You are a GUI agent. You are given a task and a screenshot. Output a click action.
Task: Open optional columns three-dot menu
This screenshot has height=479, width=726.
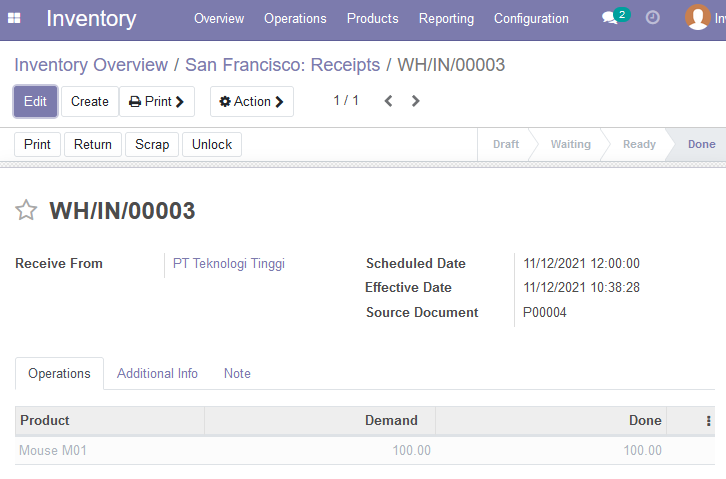click(708, 421)
